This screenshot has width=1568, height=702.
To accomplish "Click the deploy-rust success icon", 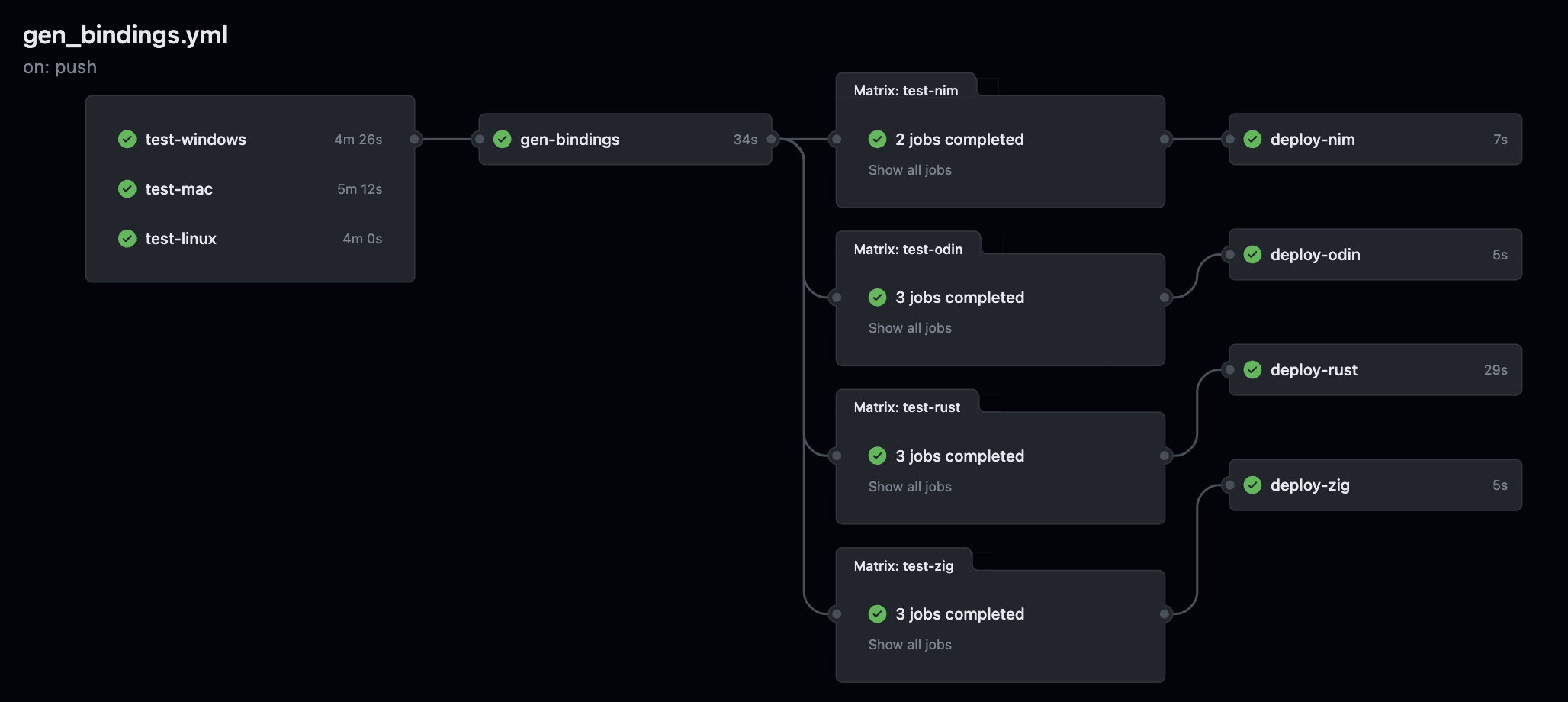I will (1252, 369).
